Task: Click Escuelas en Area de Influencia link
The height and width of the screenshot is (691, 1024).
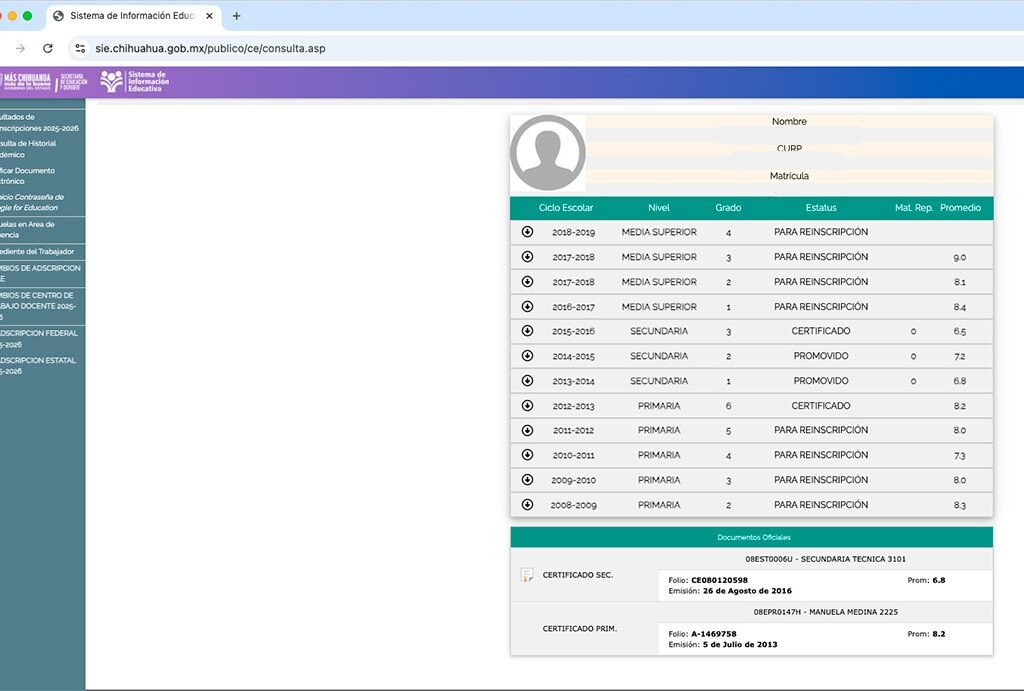Action: tap(30, 230)
